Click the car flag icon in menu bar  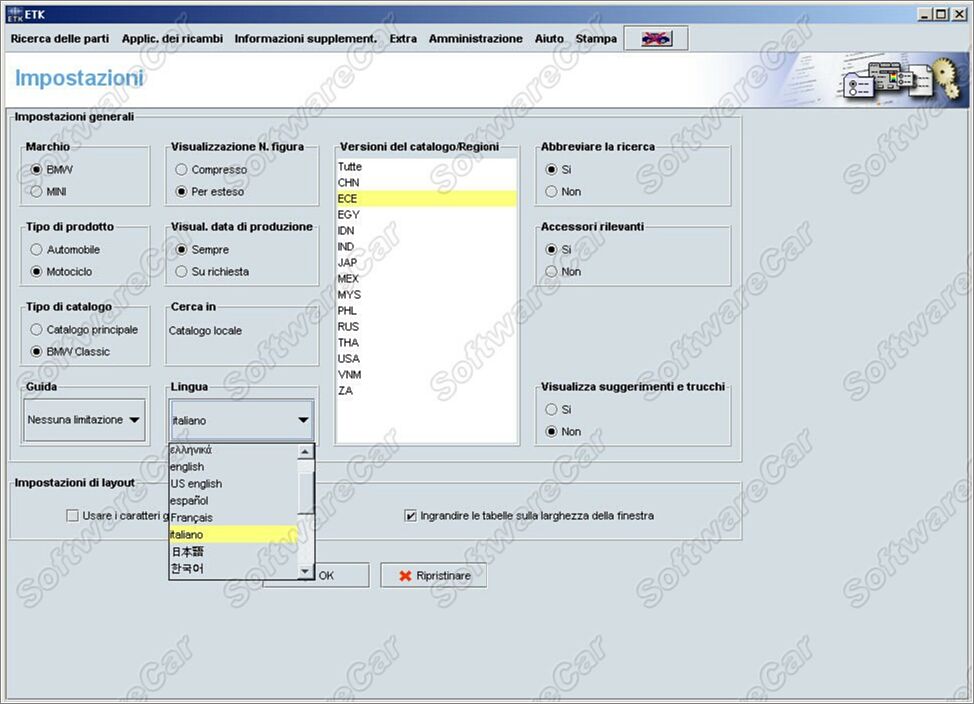point(656,39)
